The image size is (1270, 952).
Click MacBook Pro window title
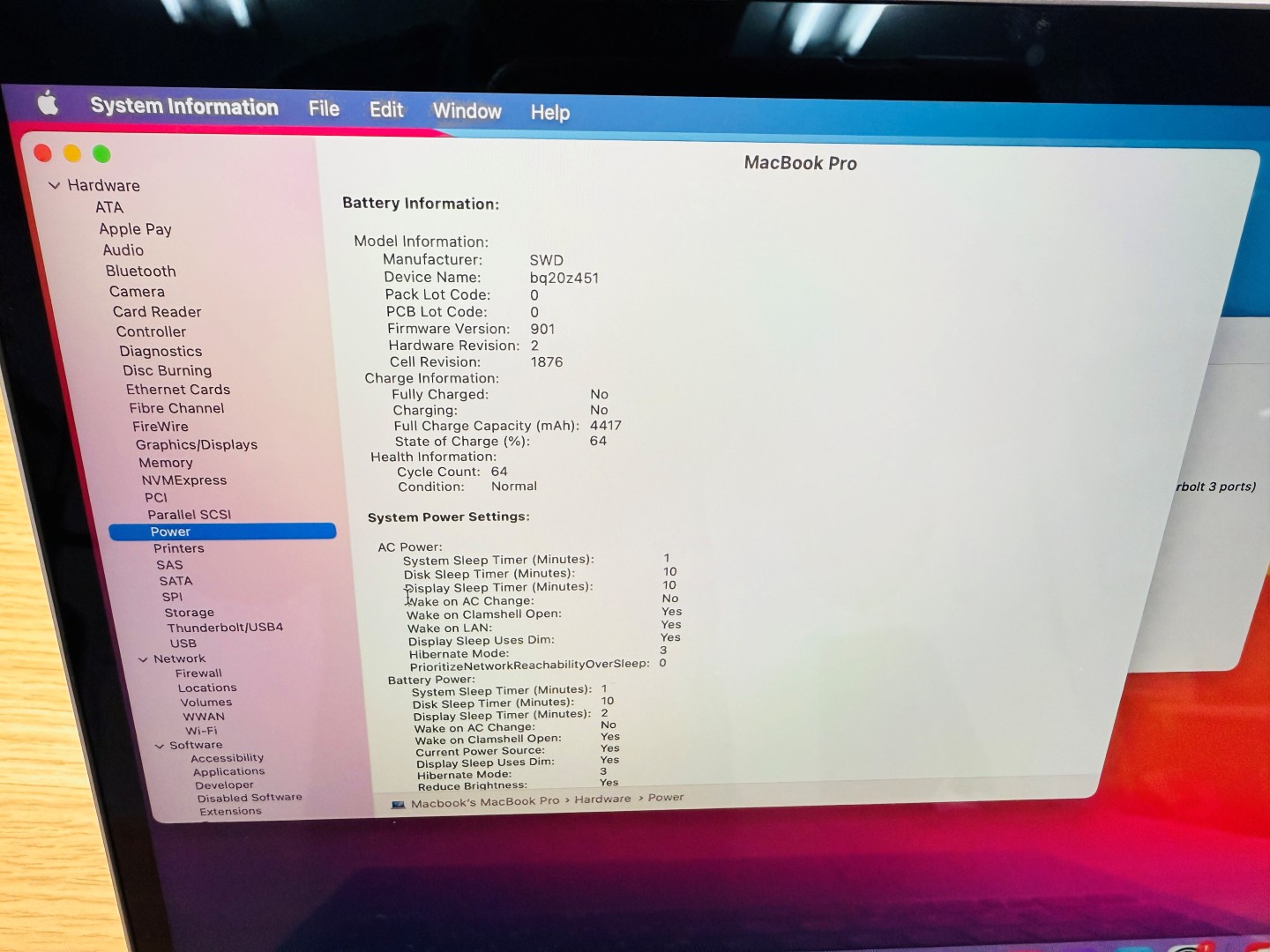(801, 163)
